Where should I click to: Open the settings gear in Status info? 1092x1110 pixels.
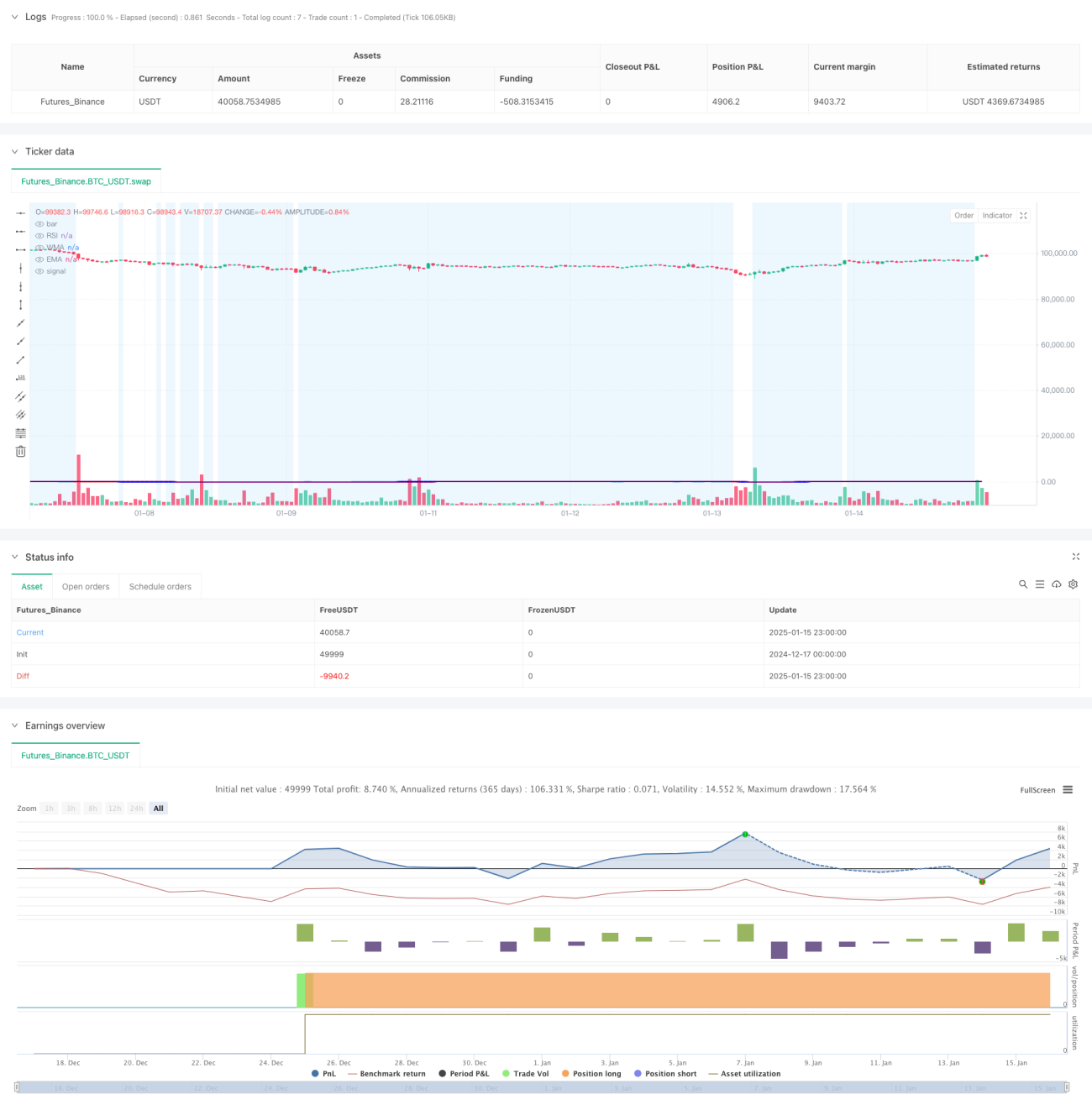click(x=1073, y=584)
